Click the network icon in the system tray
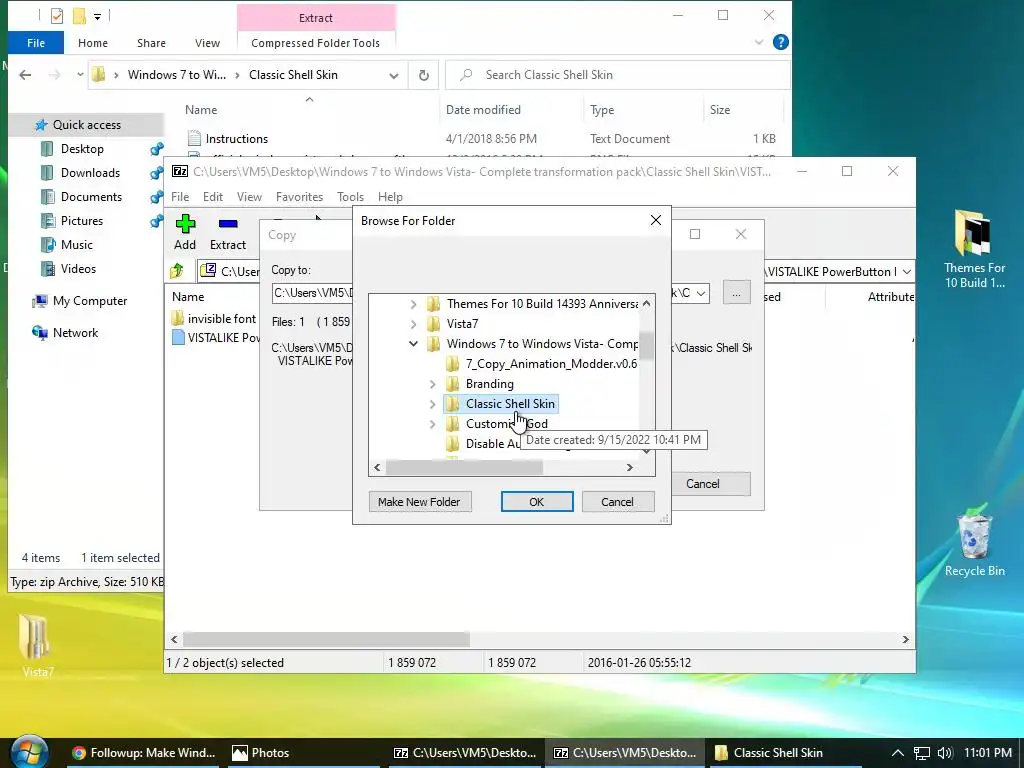The image size is (1024, 768). [921, 753]
